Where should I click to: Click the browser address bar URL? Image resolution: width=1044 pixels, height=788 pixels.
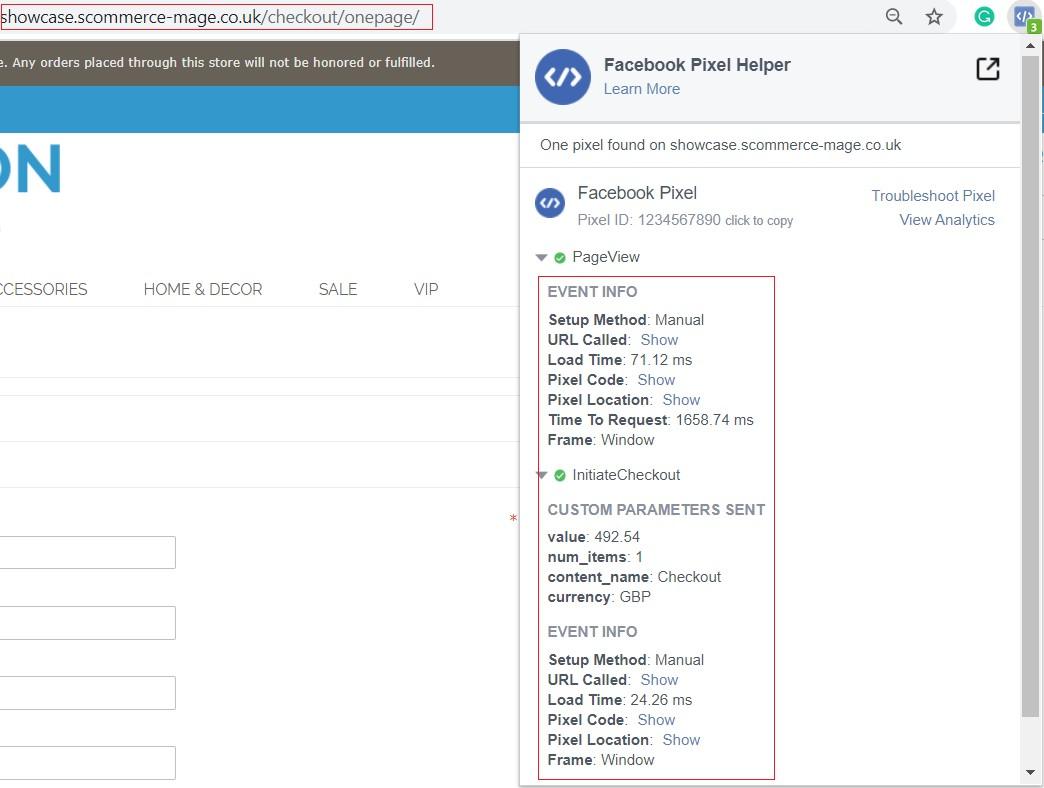pyautogui.click(x=210, y=17)
